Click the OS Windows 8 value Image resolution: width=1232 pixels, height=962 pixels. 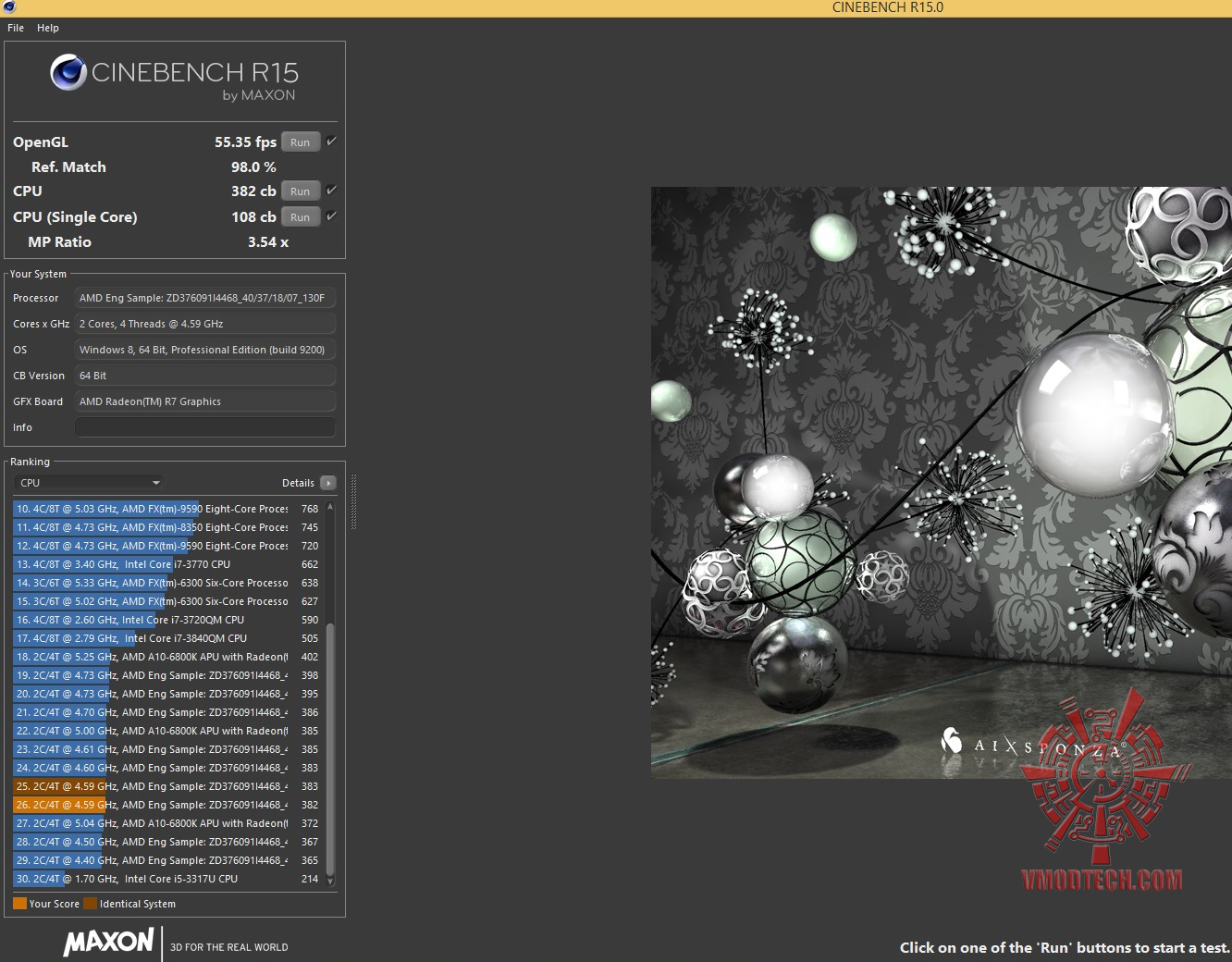click(x=204, y=350)
